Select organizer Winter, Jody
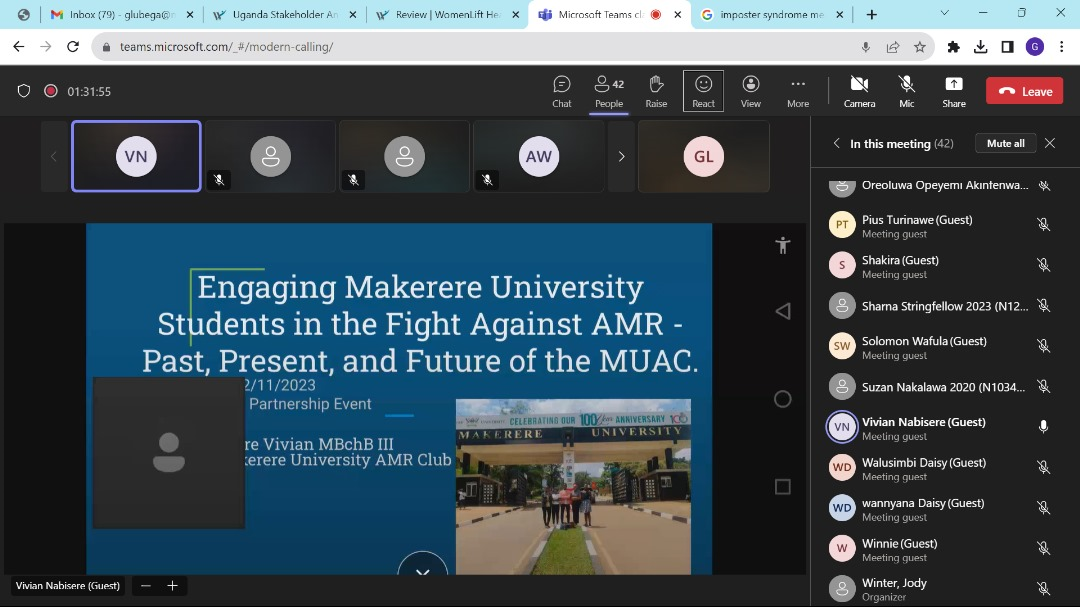The image size is (1080, 607). (x=940, y=588)
